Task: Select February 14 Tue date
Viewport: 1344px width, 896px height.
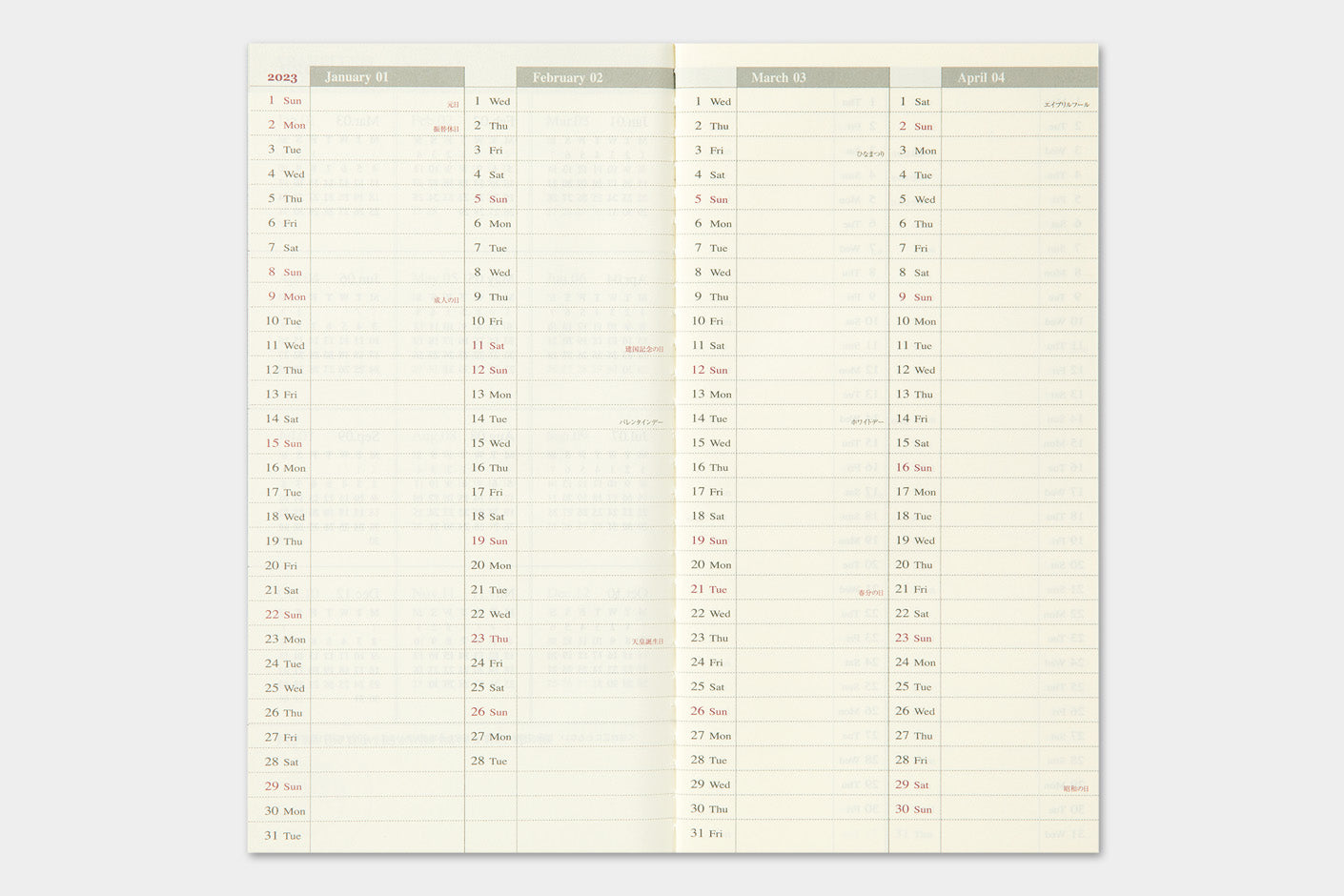Action: point(489,418)
